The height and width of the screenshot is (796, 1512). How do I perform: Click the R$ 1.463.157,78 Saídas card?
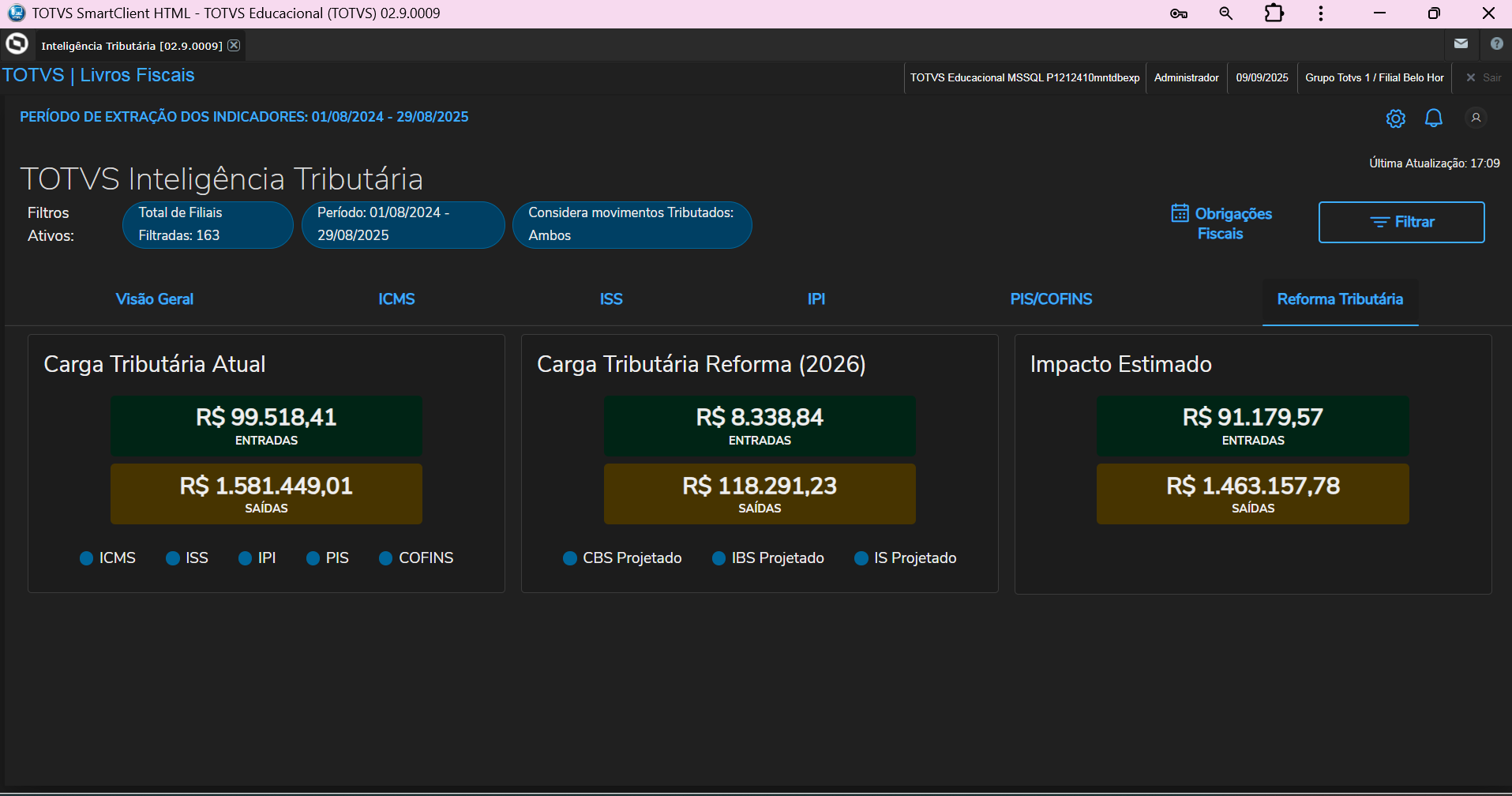point(1253,494)
